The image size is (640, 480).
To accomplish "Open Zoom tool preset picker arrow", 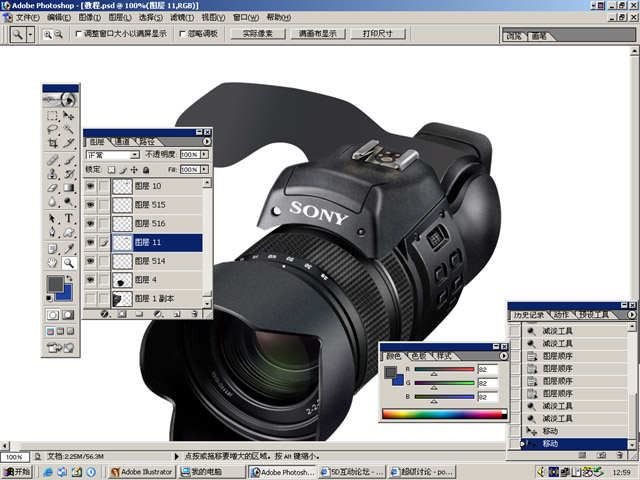I will point(30,35).
